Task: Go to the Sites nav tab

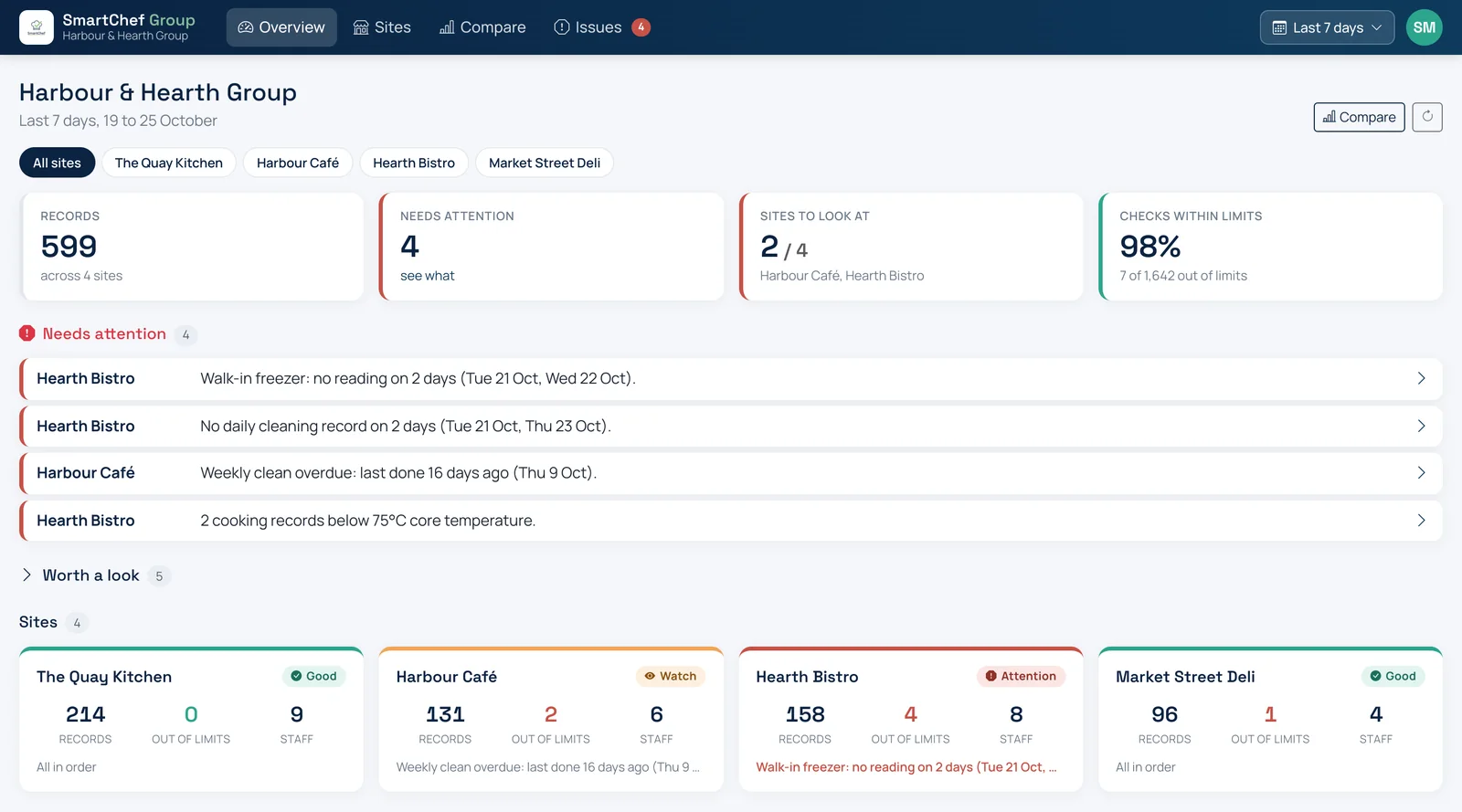Action: tap(382, 27)
